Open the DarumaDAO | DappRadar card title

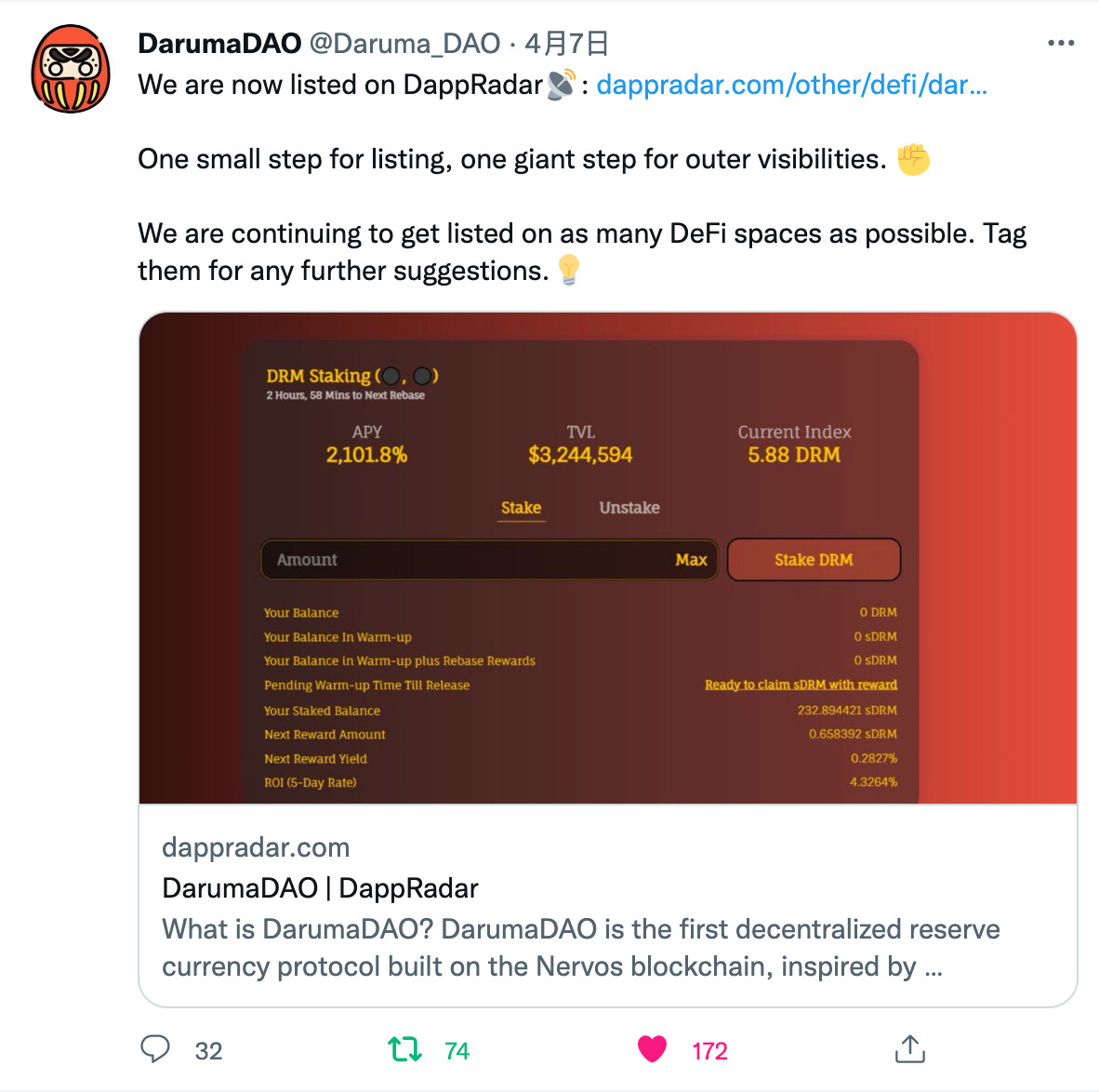click(x=320, y=888)
